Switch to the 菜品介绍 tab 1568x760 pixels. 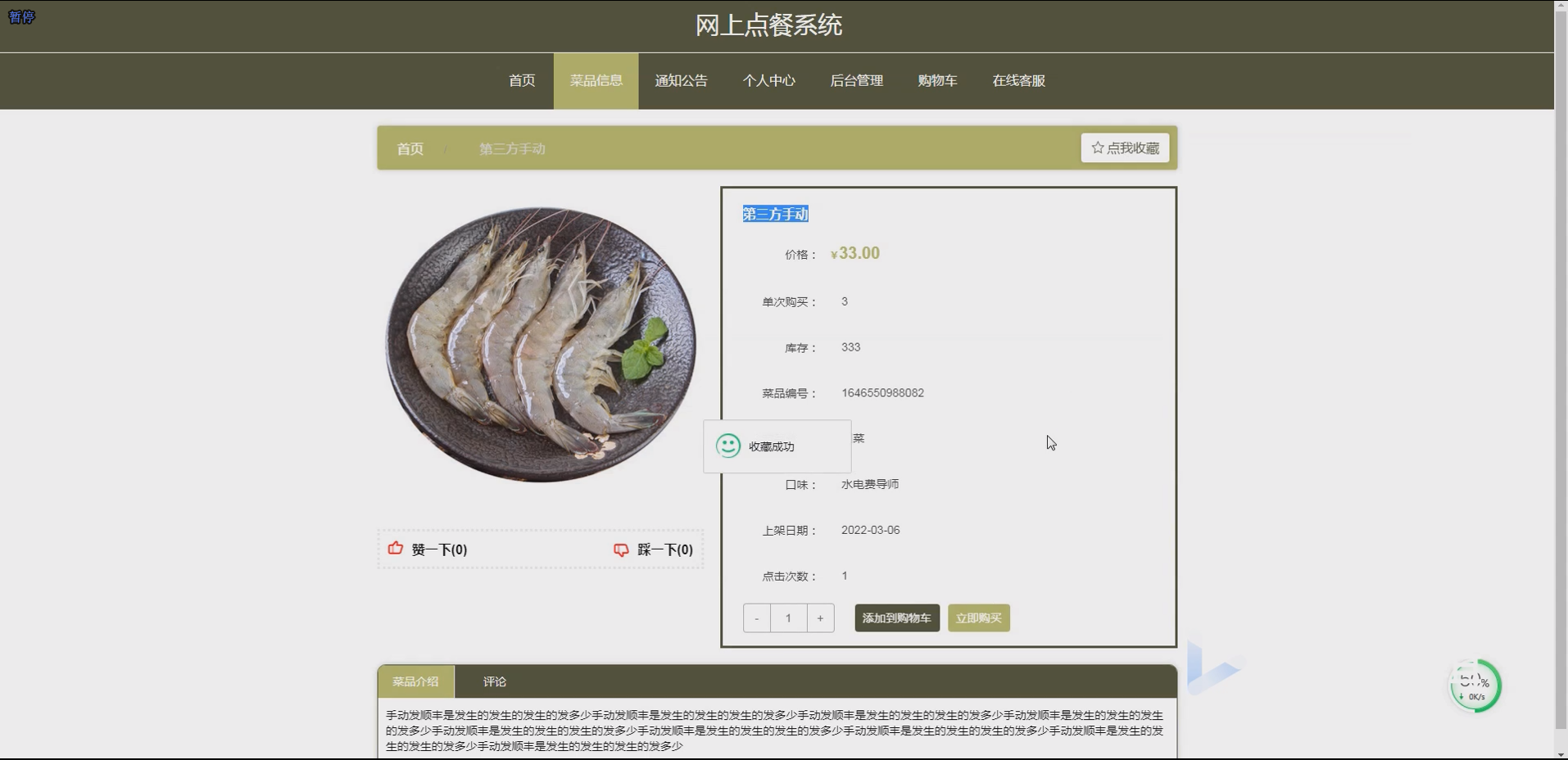coord(416,681)
